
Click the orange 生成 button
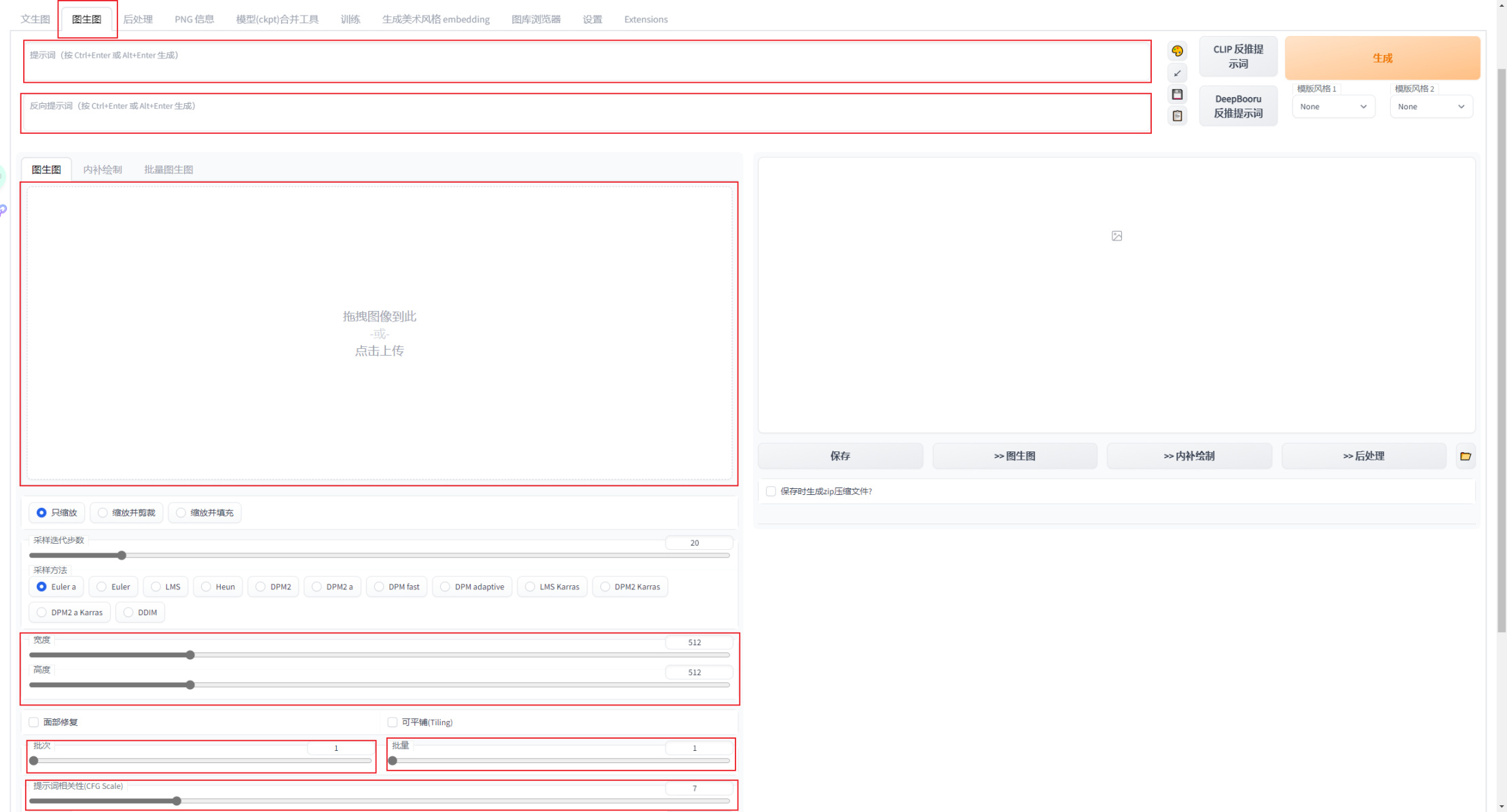coord(1382,58)
